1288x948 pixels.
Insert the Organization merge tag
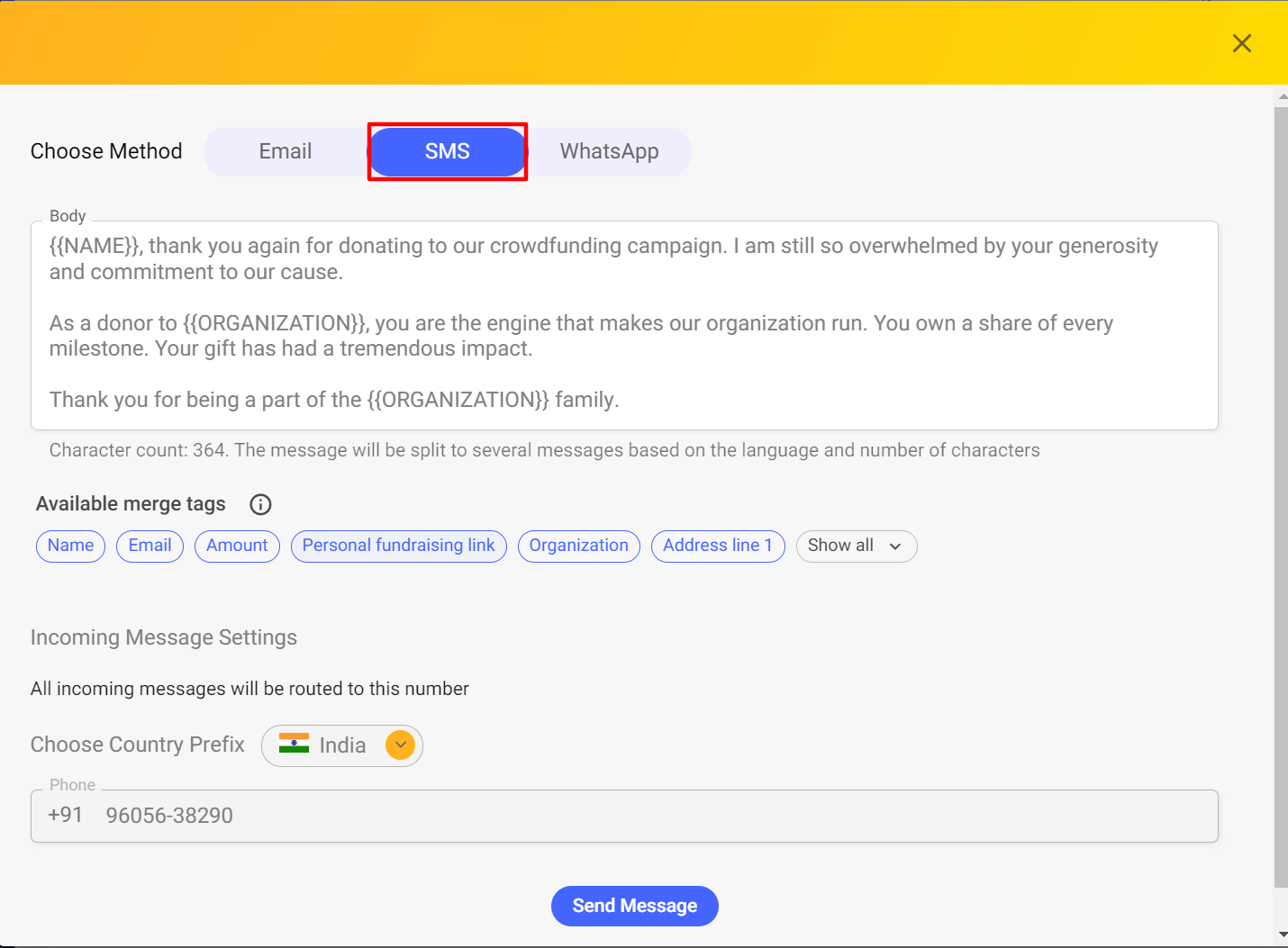pyautogui.click(x=578, y=546)
